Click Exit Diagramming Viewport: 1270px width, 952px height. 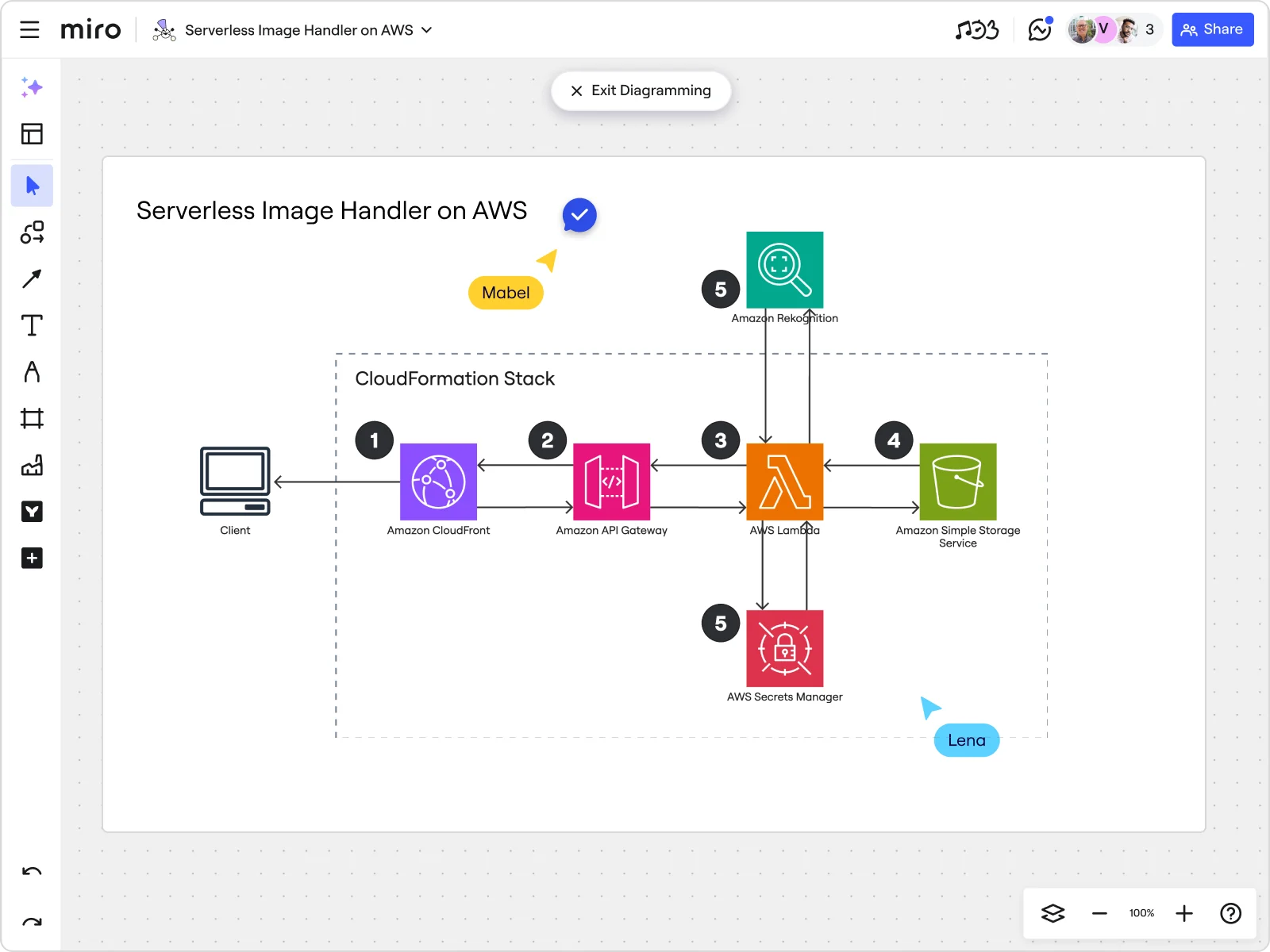(641, 90)
